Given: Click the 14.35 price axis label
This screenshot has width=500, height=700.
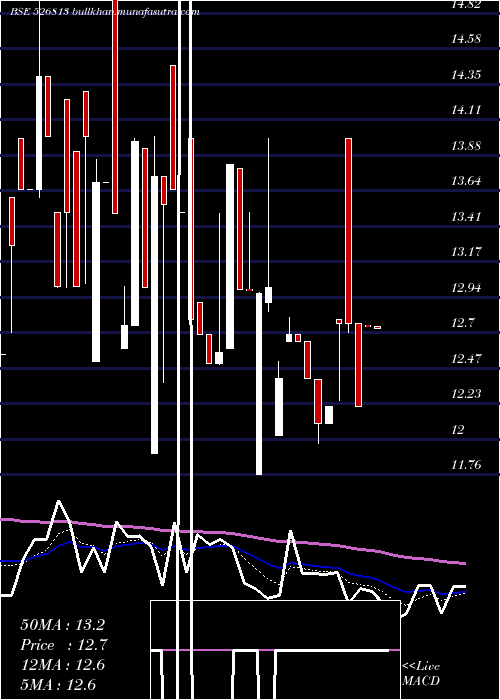Looking at the screenshot, I should (x=466, y=75).
